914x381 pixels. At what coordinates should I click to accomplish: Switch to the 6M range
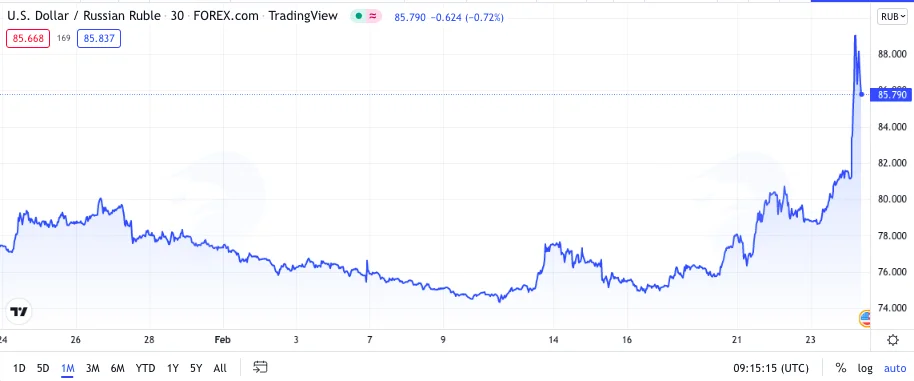point(118,368)
